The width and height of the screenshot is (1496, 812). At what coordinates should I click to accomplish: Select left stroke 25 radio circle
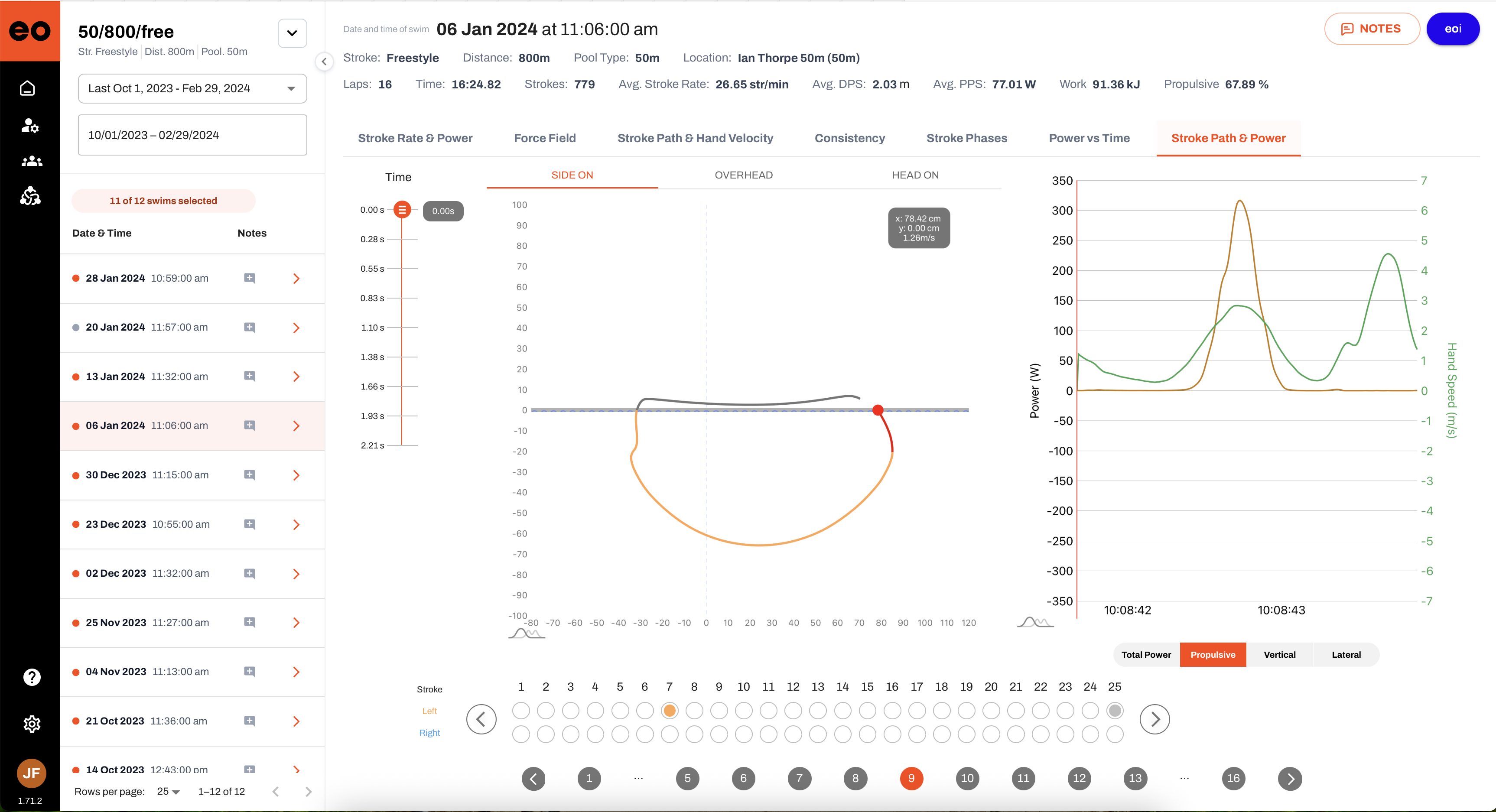pyautogui.click(x=1115, y=710)
